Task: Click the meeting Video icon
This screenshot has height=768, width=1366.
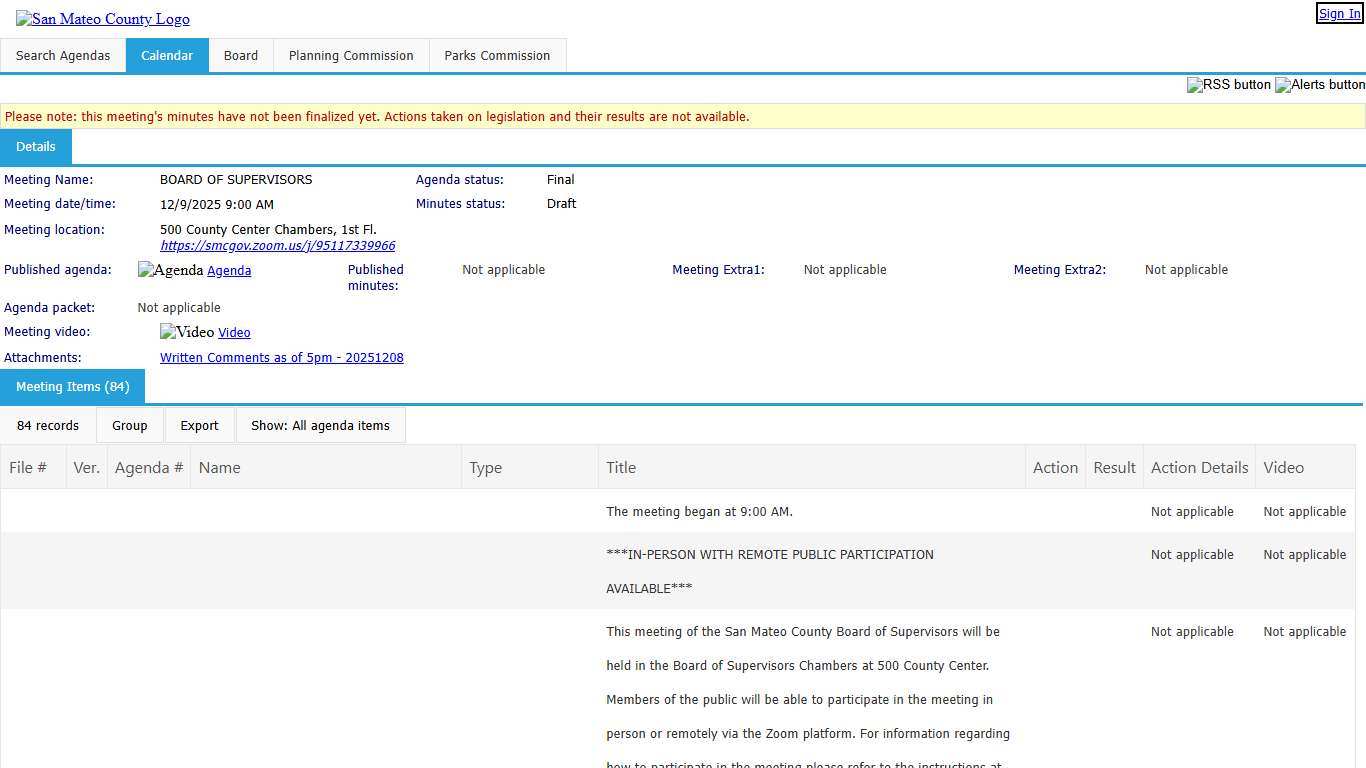Action: 187,332
